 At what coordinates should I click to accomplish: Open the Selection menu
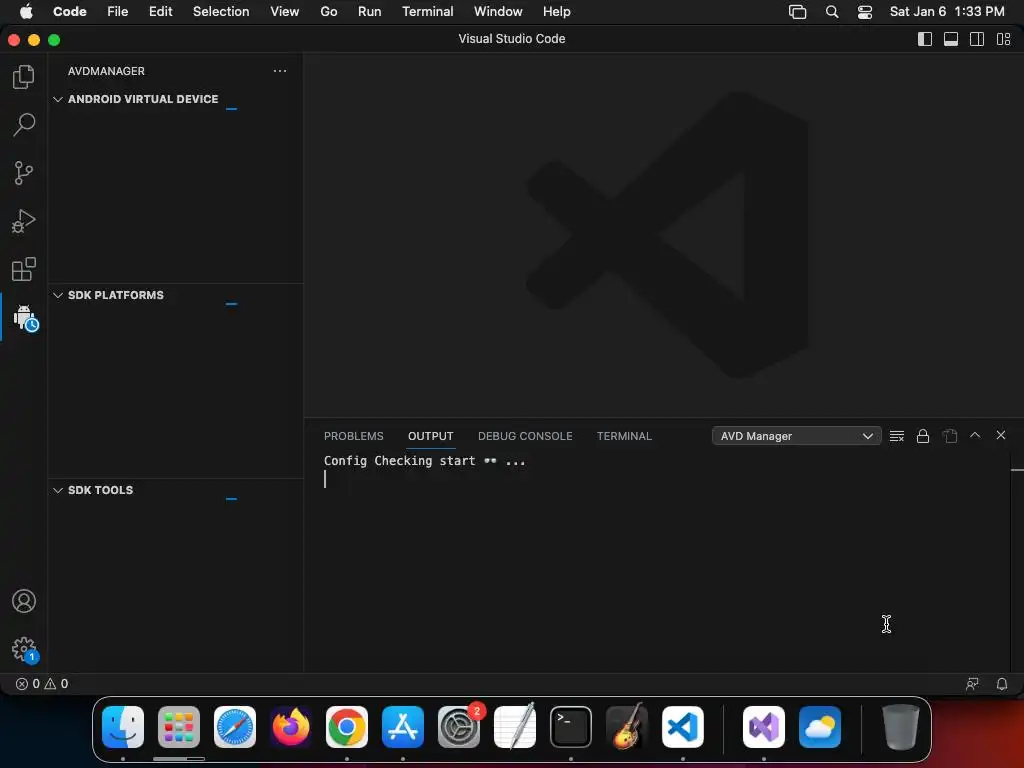pyautogui.click(x=221, y=11)
